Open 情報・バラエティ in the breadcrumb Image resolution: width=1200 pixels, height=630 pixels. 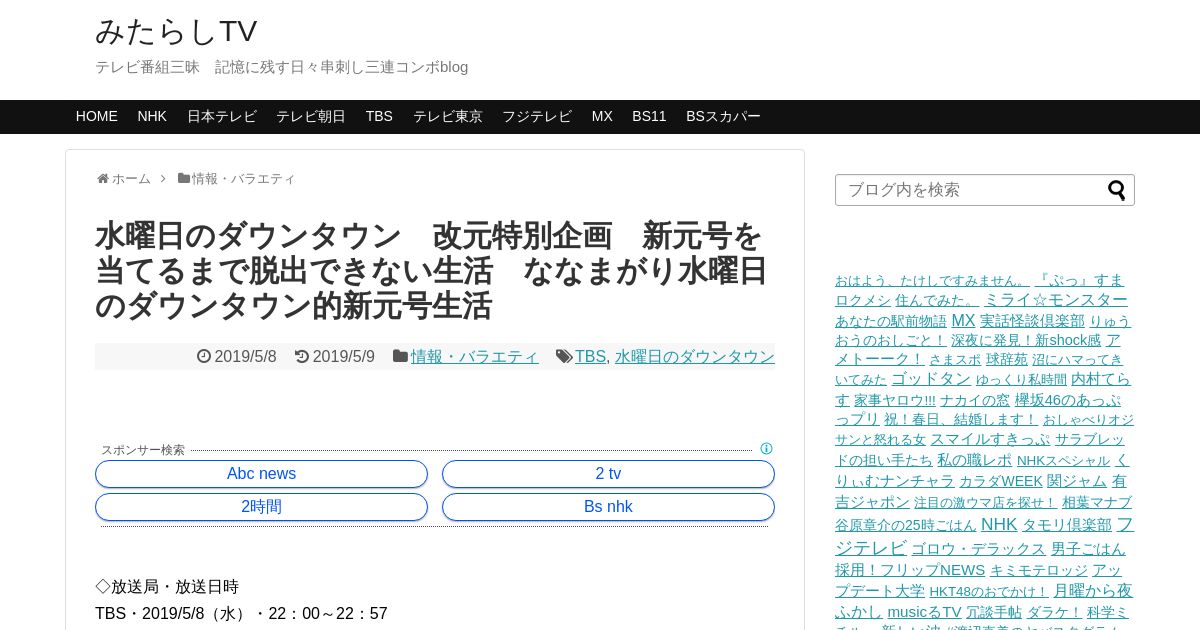(x=244, y=178)
